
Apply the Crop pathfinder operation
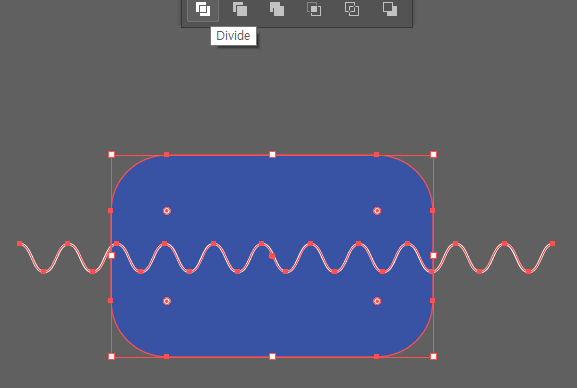click(314, 9)
